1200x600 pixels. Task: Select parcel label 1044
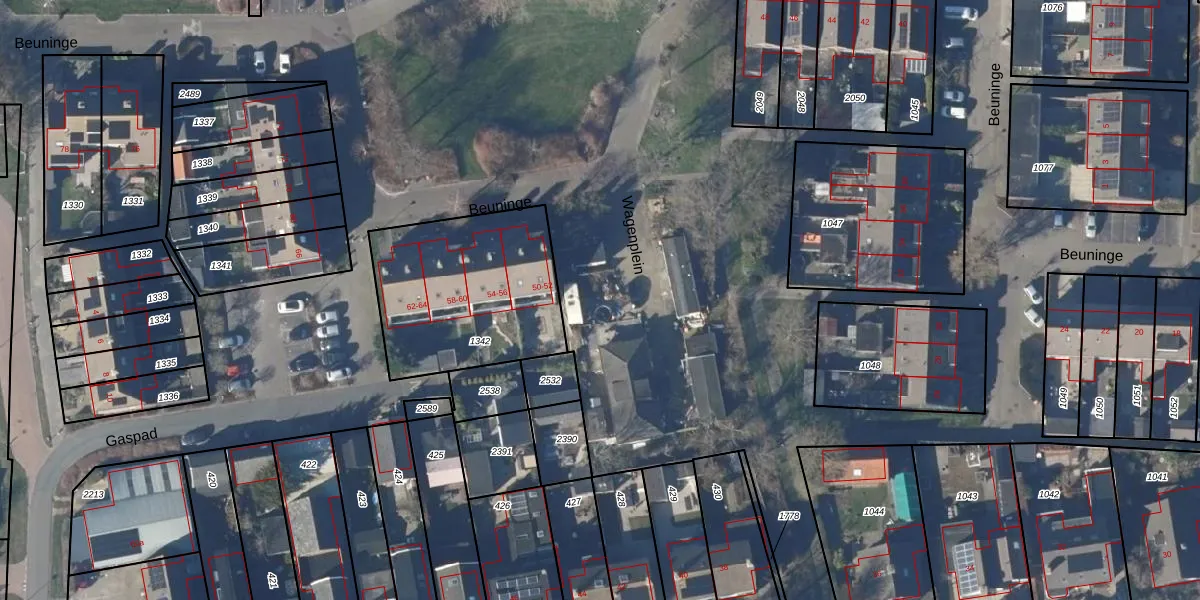874,511
